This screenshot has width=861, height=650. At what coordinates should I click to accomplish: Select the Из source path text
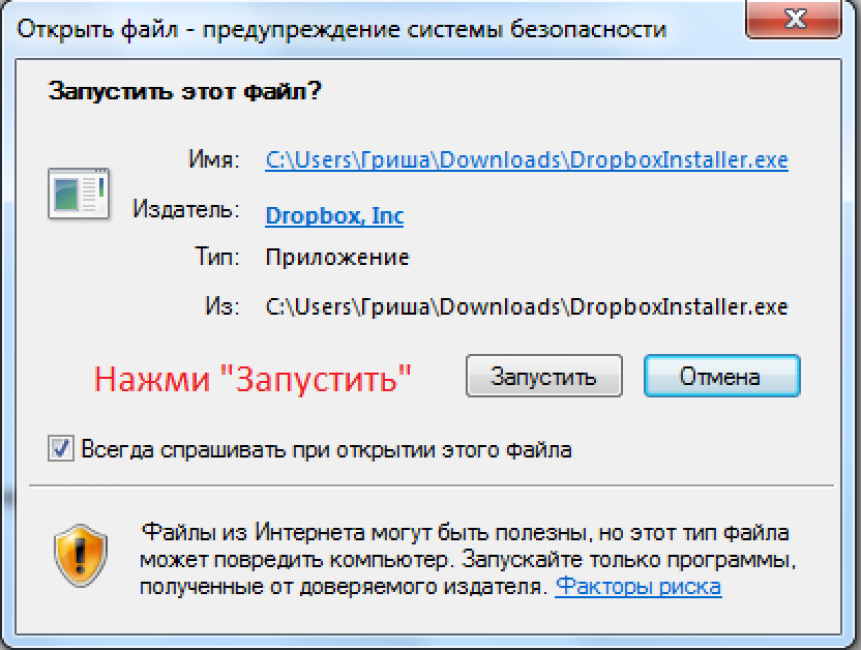coord(527,306)
